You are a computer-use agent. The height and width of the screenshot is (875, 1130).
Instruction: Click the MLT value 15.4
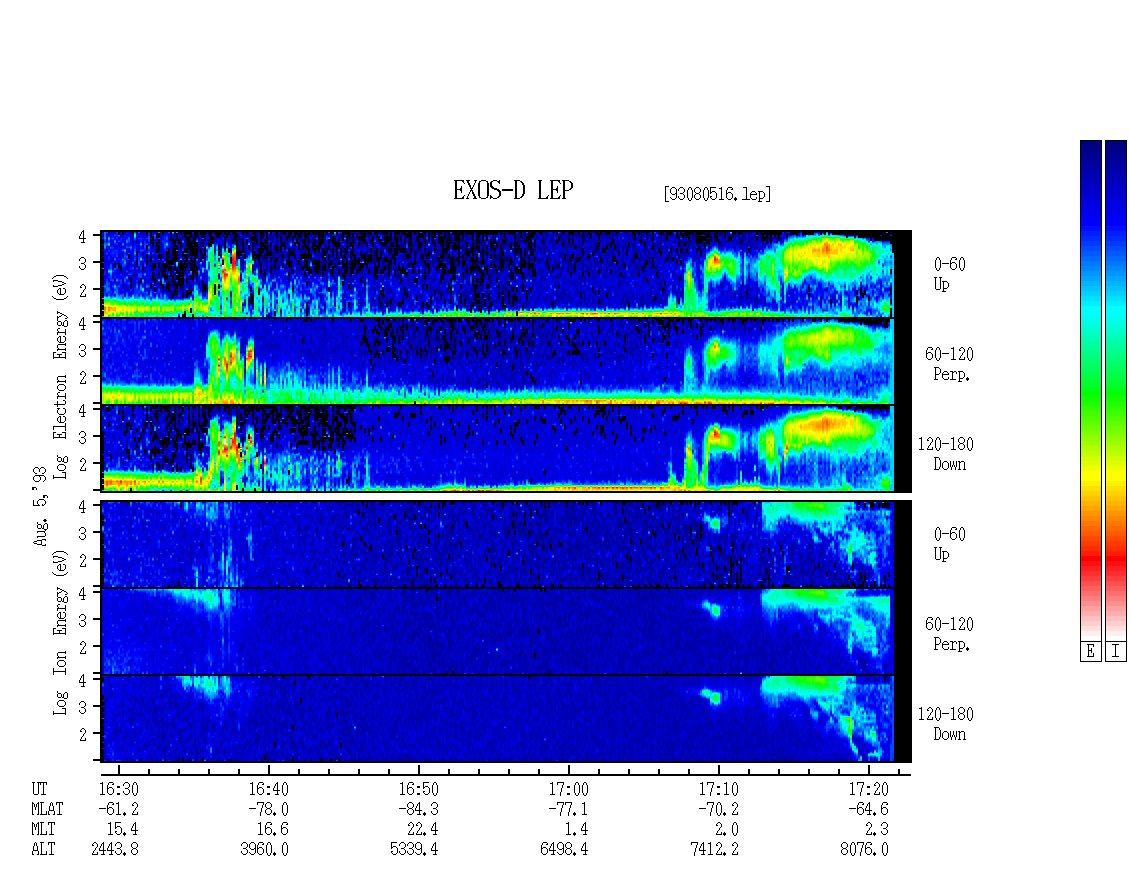(123, 830)
